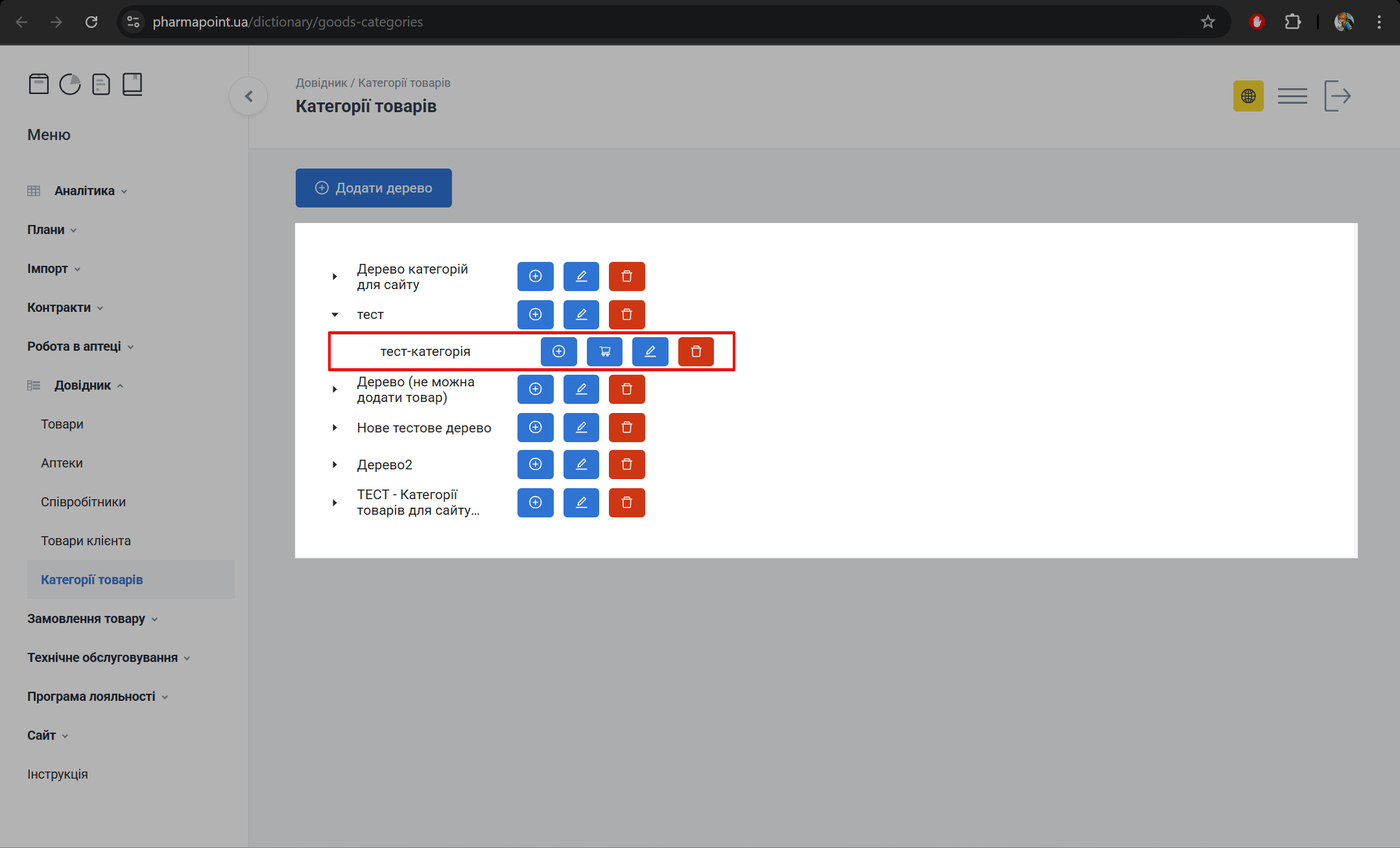1400x848 pixels.
Task: Click the globe language icon
Action: pos(1248,96)
